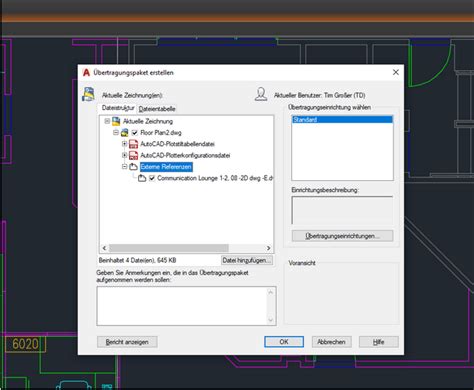Screen dimensions: 474x390
Task: Click the notes box scroll down arrow
Action: (x=271, y=320)
